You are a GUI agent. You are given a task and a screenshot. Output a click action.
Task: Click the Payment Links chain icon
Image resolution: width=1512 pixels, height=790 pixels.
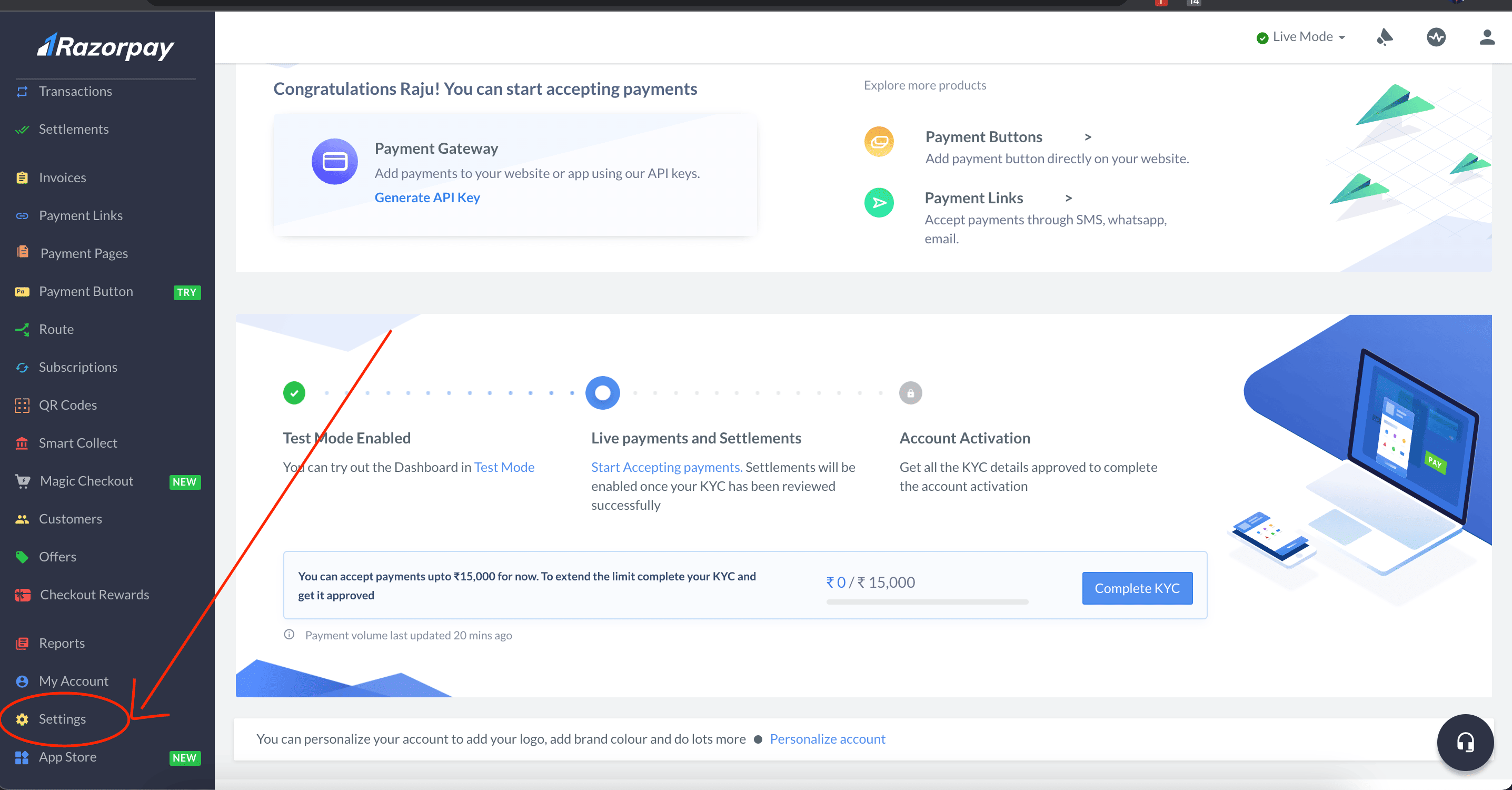coord(22,215)
